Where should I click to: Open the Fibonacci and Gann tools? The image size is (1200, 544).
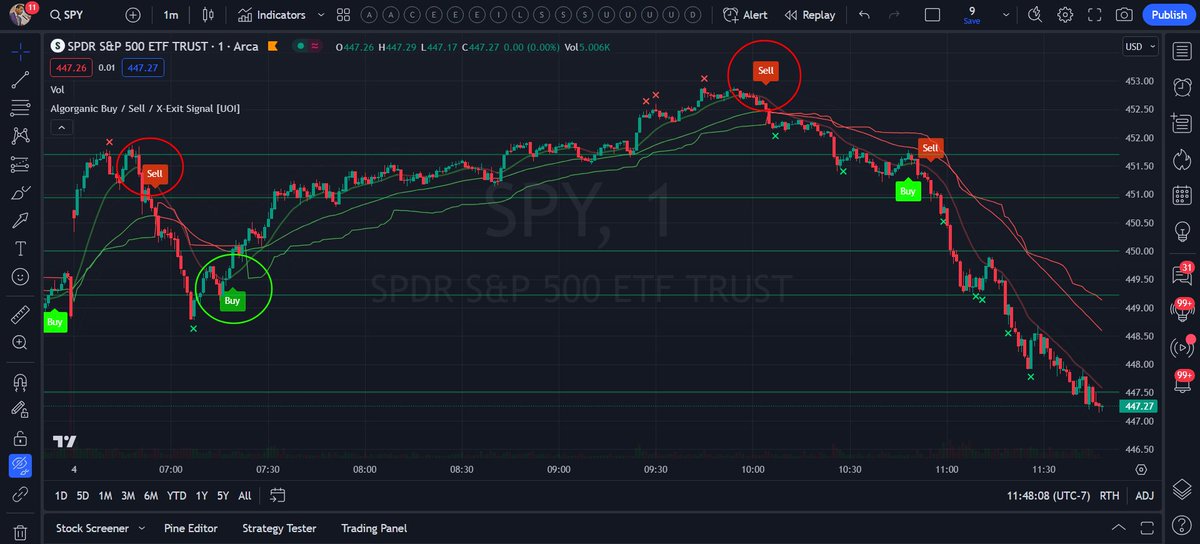[20, 107]
